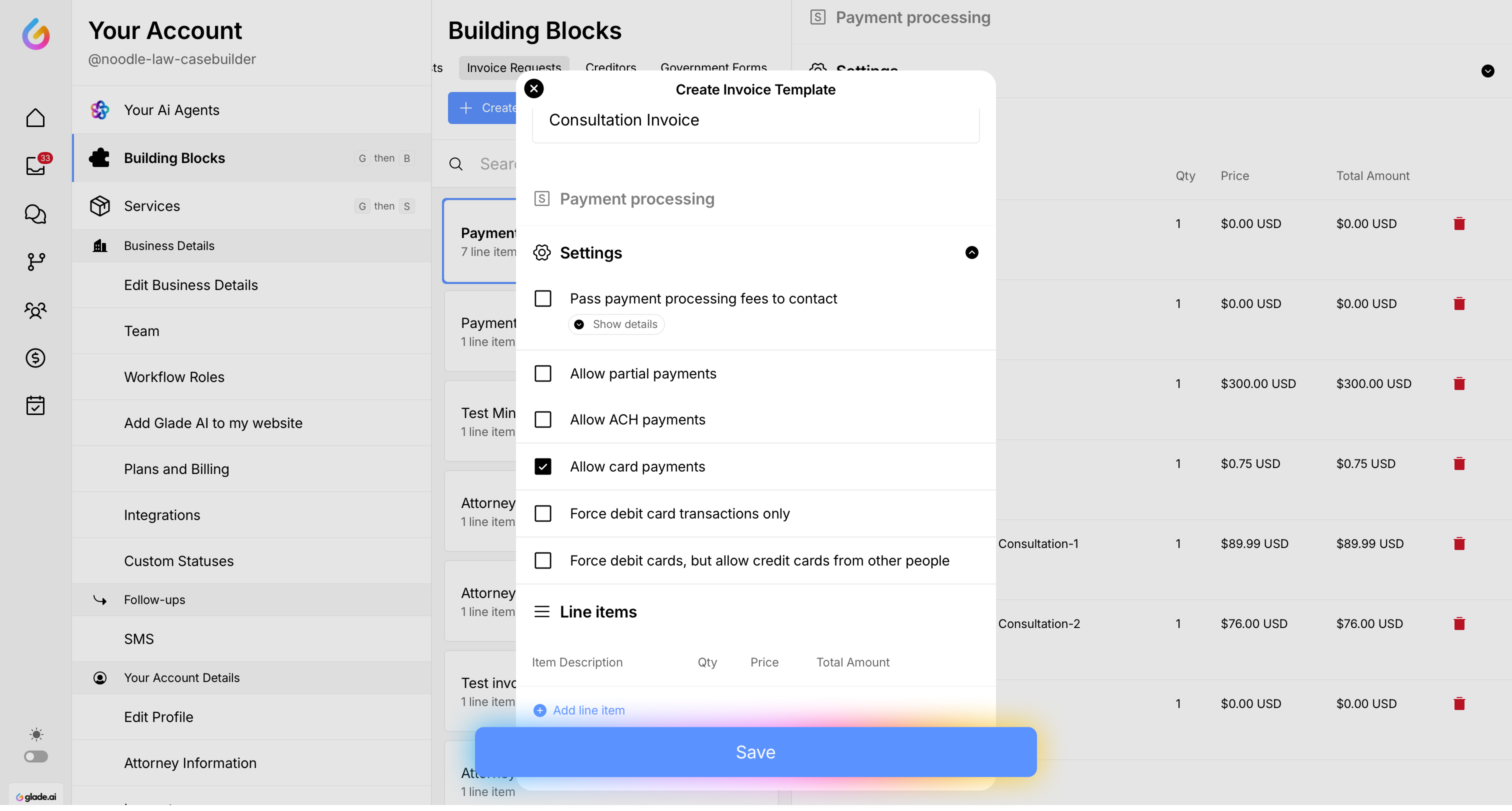Open the dollar payments icon
This screenshot has width=1512, height=811.
35,358
